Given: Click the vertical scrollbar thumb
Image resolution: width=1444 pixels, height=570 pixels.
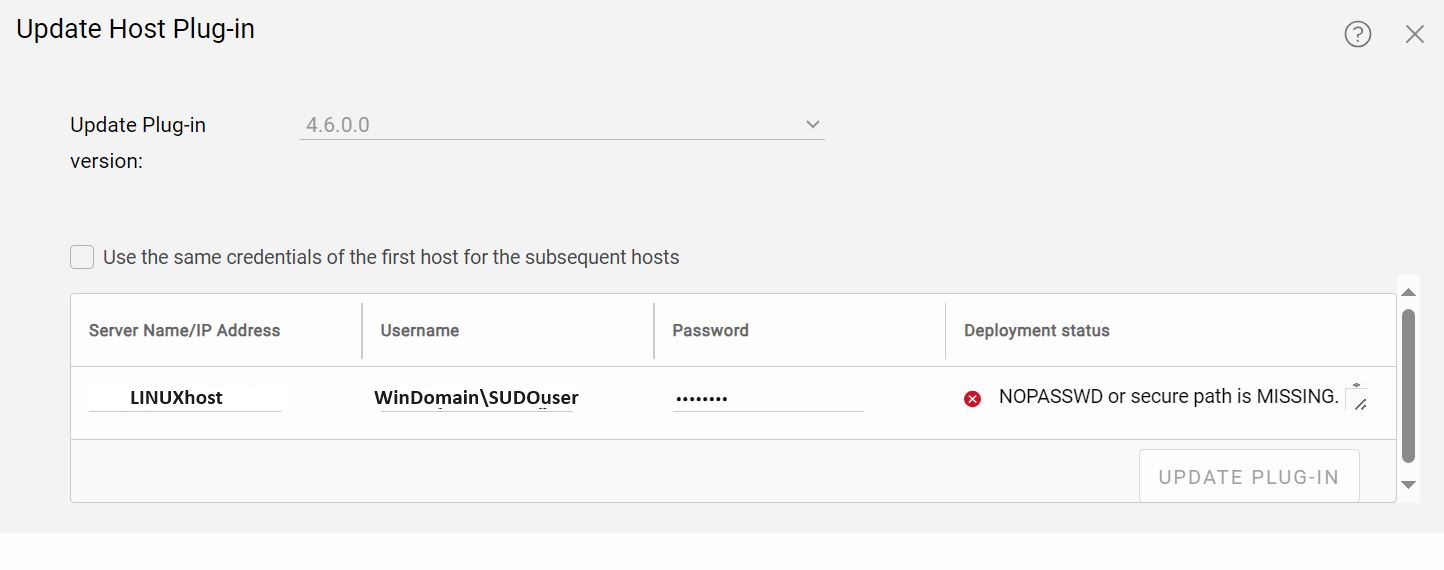Looking at the screenshot, I should [1408, 385].
